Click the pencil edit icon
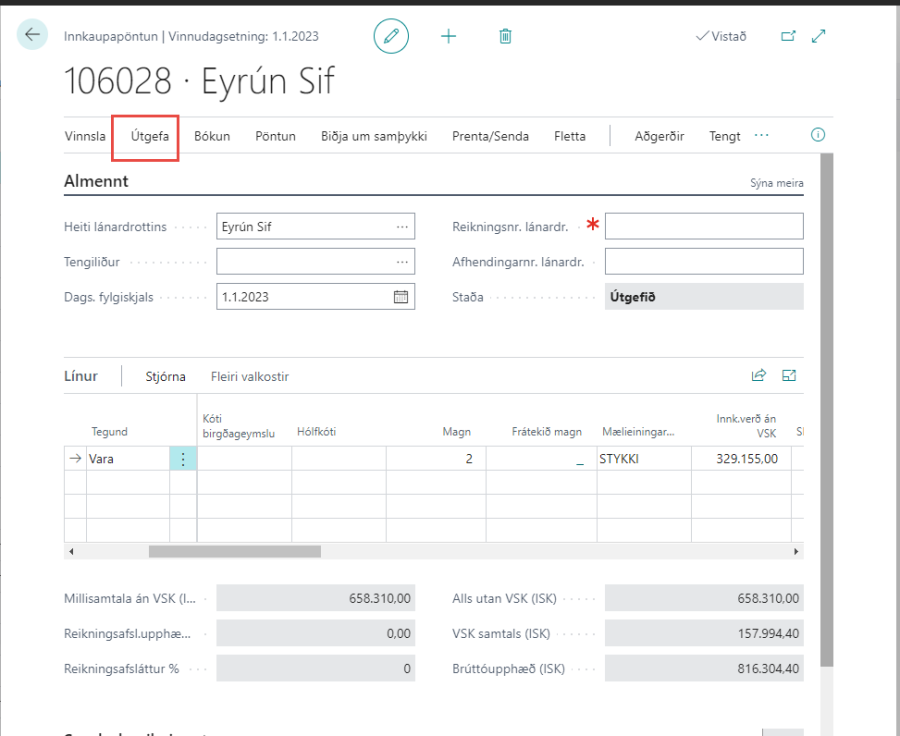 391,36
